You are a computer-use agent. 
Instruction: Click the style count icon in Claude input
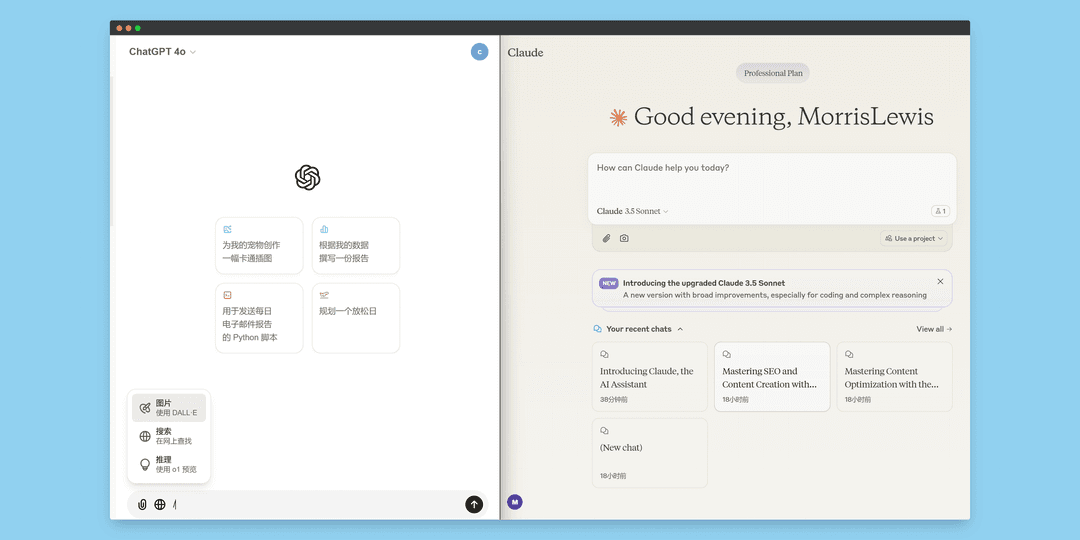tap(939, 211)
